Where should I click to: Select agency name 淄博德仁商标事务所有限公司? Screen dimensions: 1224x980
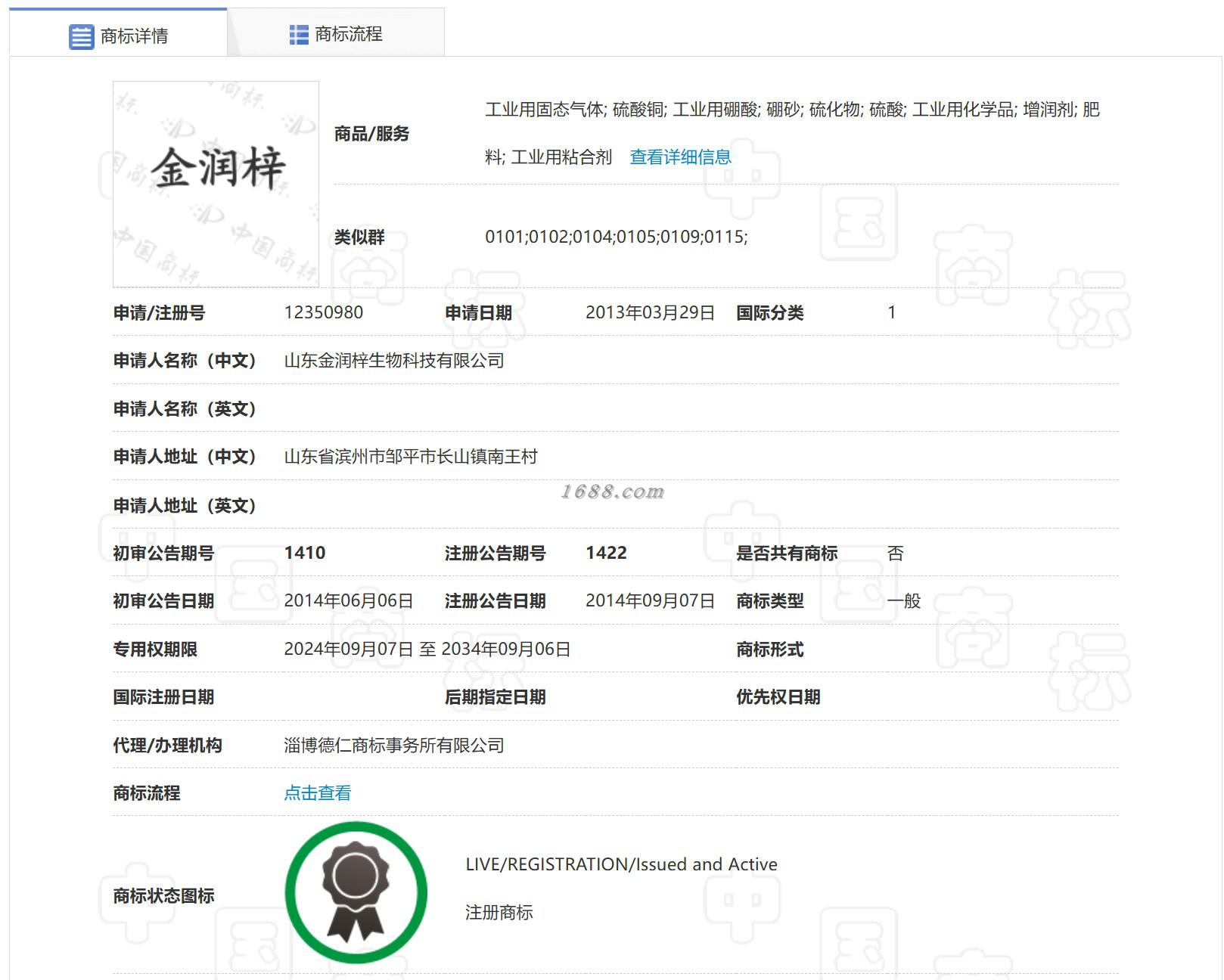394,745
